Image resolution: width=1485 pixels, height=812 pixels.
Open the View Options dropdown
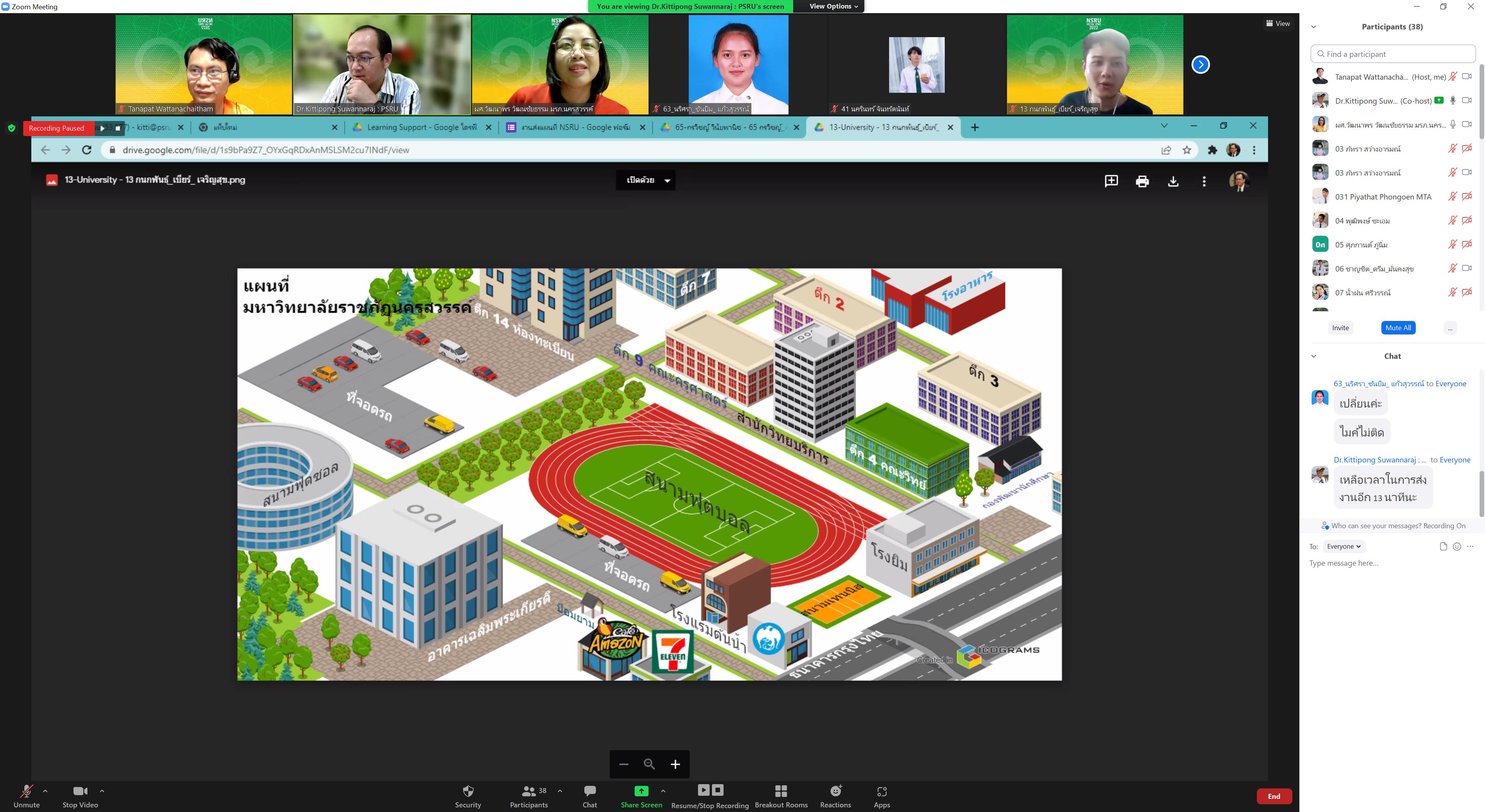pos(834,6)
